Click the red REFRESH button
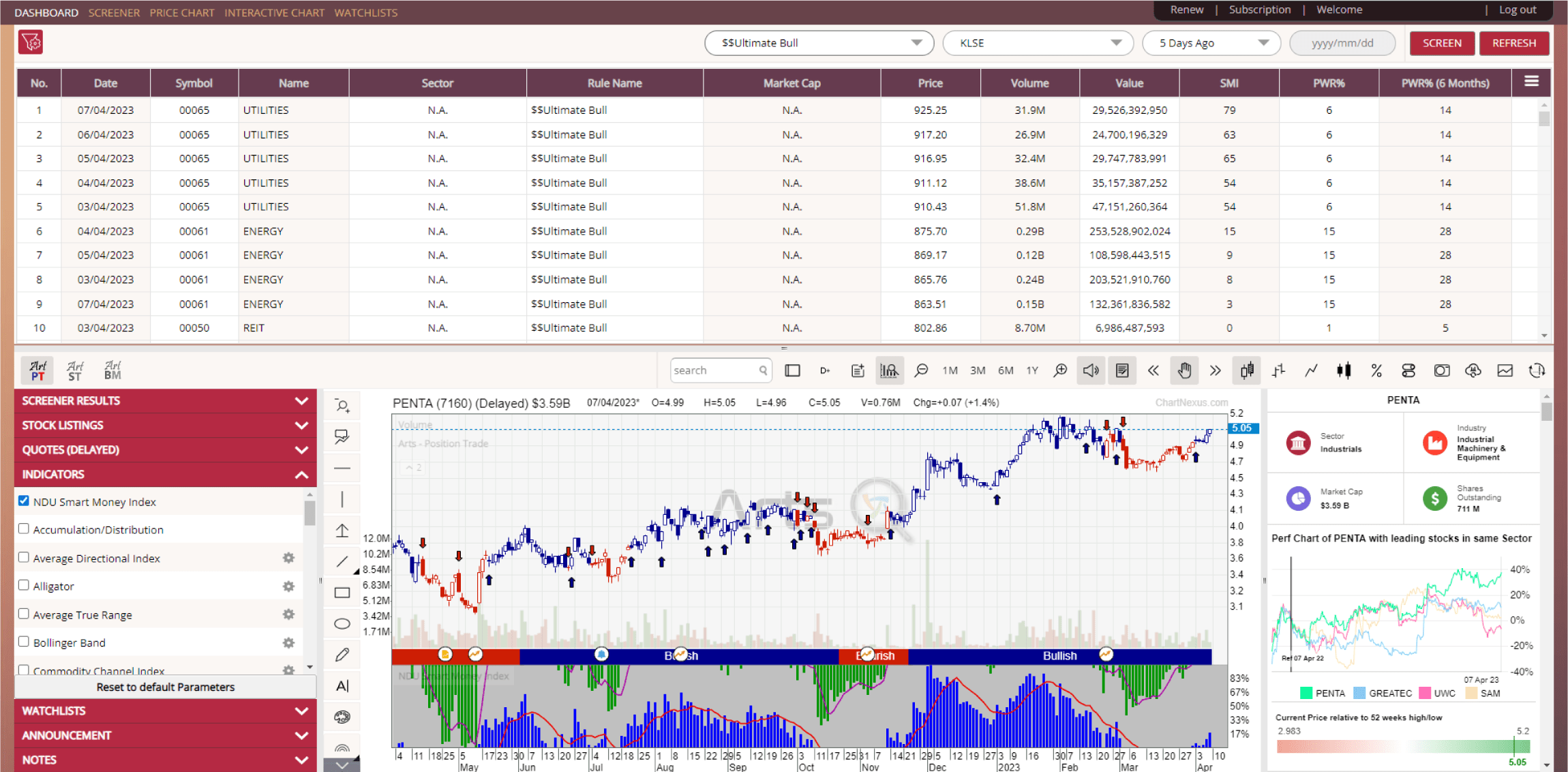 [x=1514, y=43]
